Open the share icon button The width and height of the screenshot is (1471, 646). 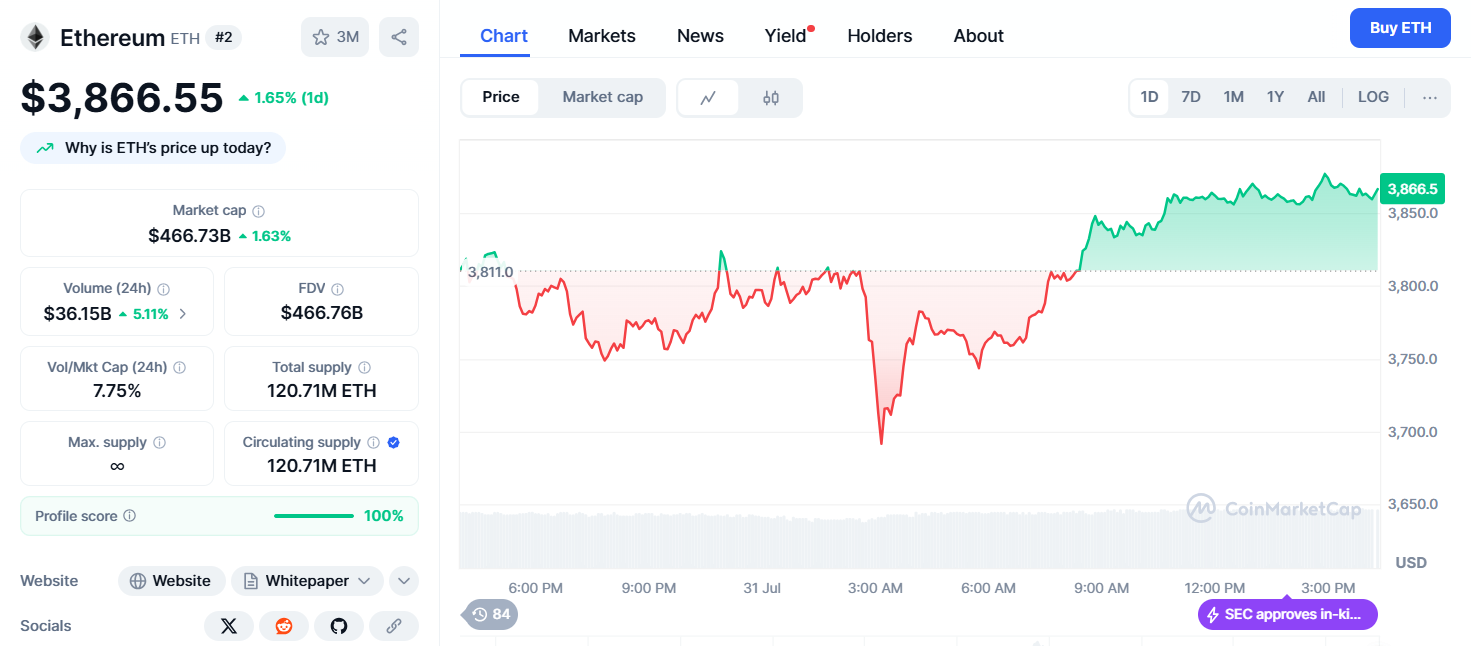399,37
